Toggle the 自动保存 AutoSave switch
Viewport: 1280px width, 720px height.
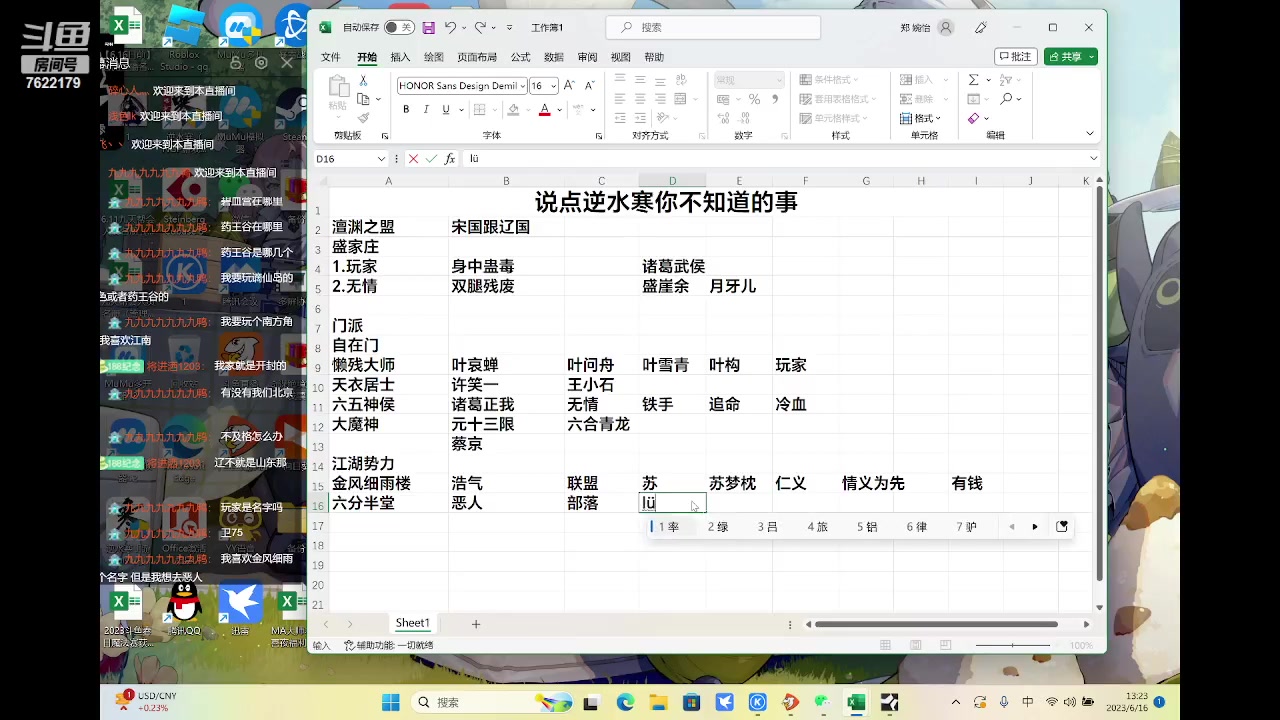400,27
